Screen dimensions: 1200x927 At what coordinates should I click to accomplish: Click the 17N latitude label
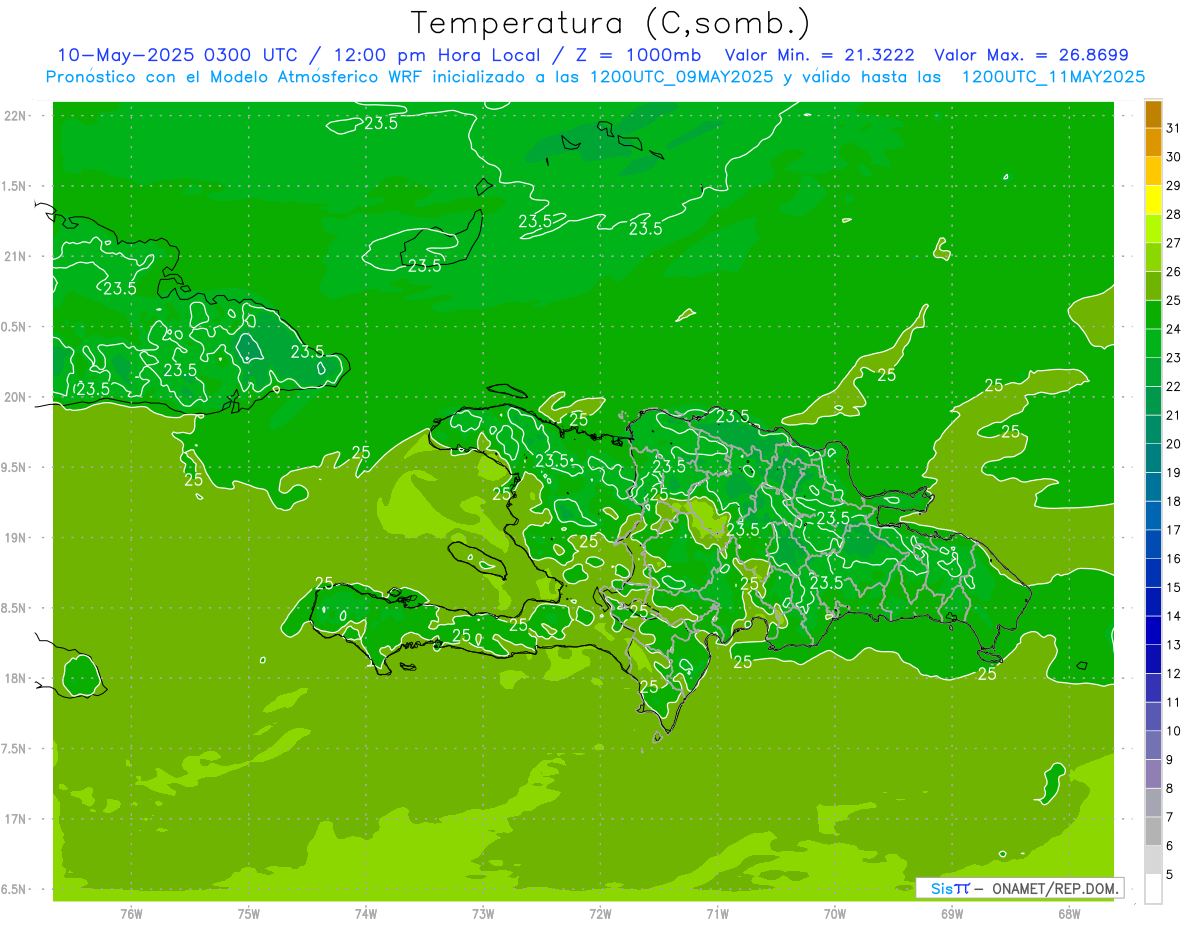[16, 820]
